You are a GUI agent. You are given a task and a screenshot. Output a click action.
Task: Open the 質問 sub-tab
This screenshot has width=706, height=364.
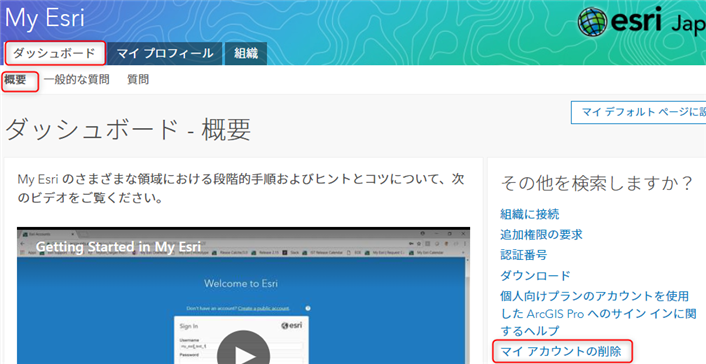coord(138,80)
